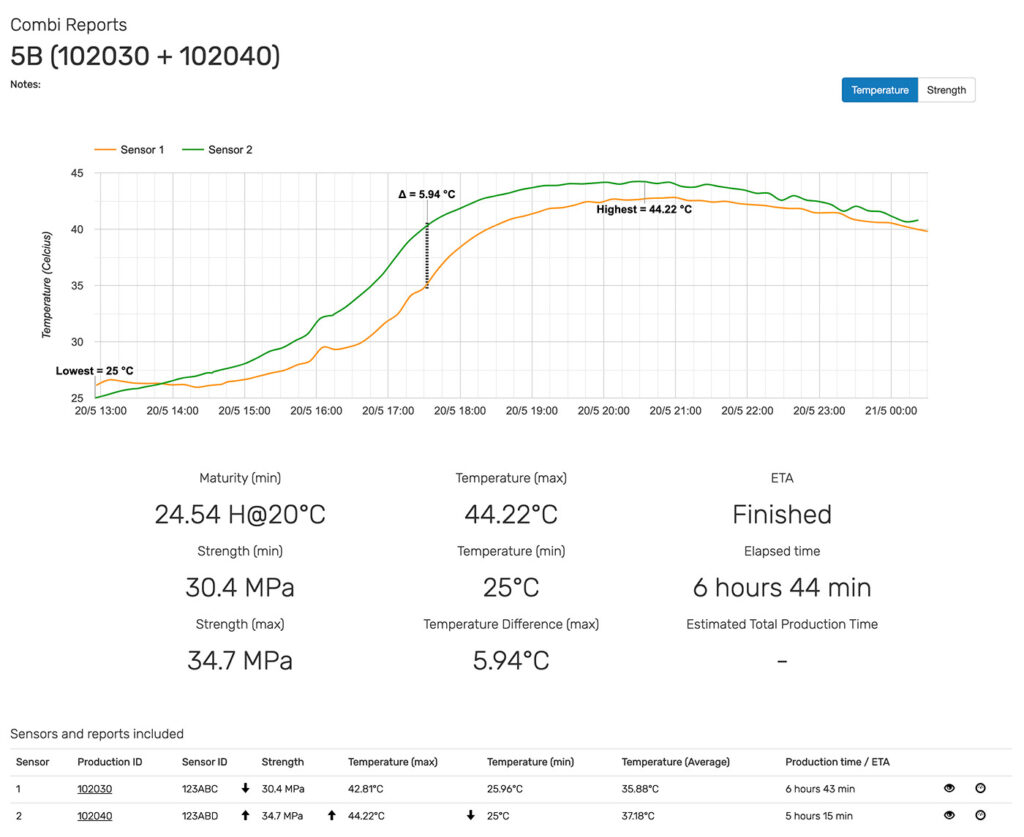
Task: Click the Combi Reports heading
Action: tap(69, 25)
